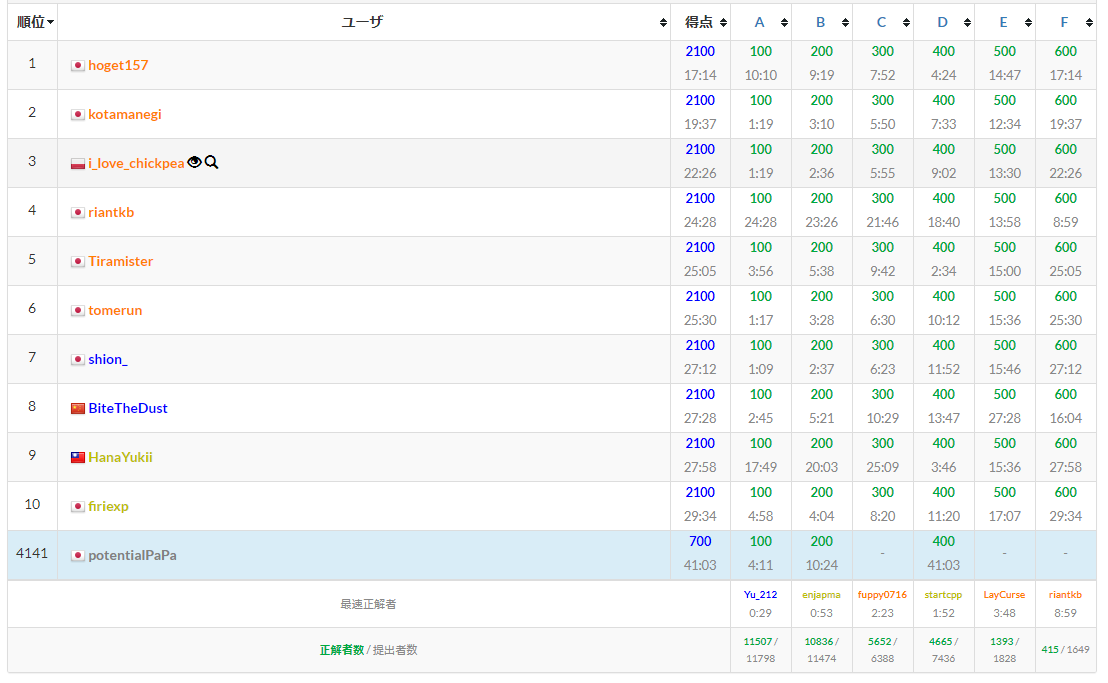The width and height of the screenshot is (1108, 683).
Task: Select fastest time 0:29 under Yu_212
Action: coord(760,614)
